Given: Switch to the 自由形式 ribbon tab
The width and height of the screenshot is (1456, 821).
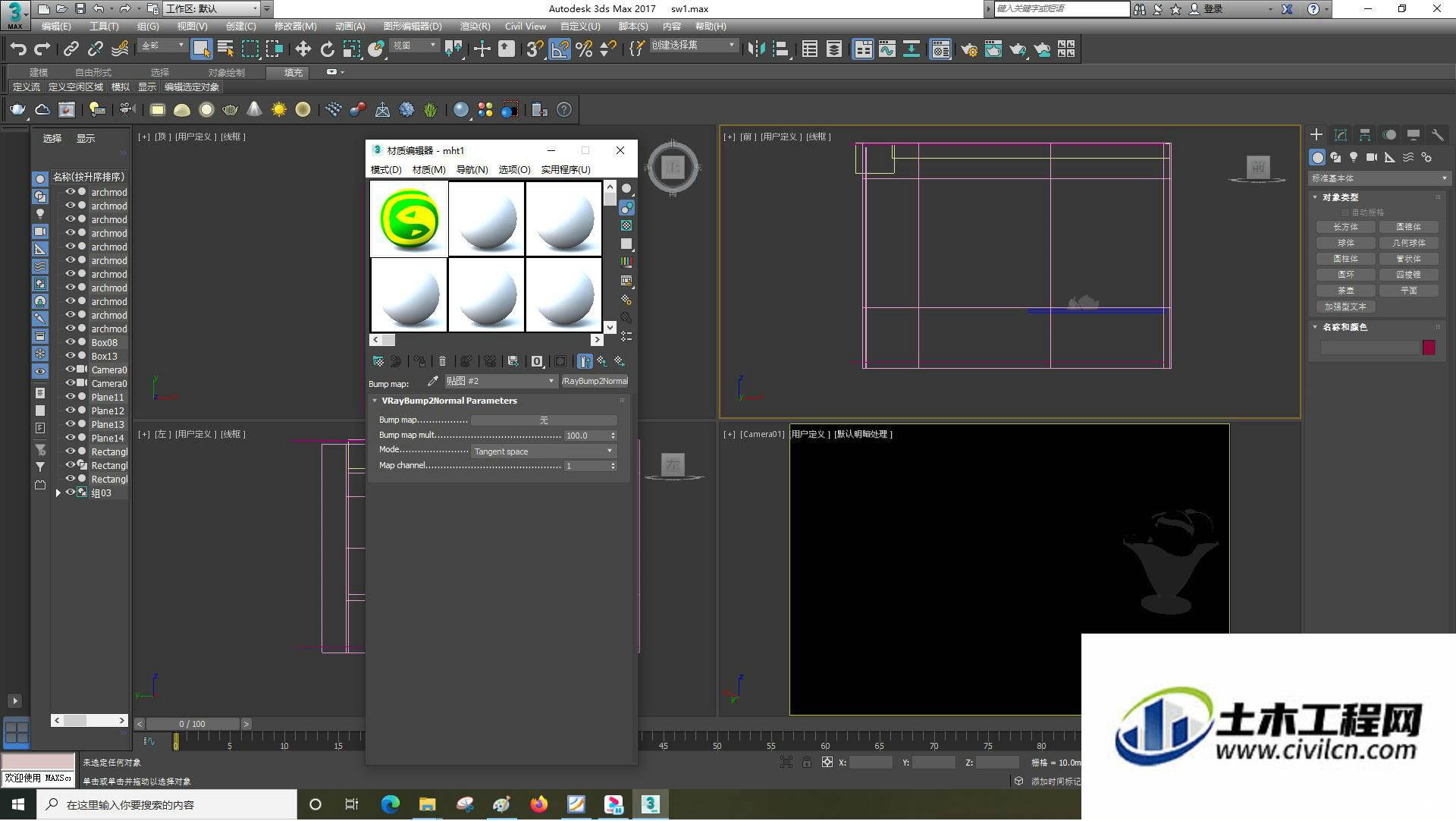Looking at the screenshot, I should click(93, 73).
